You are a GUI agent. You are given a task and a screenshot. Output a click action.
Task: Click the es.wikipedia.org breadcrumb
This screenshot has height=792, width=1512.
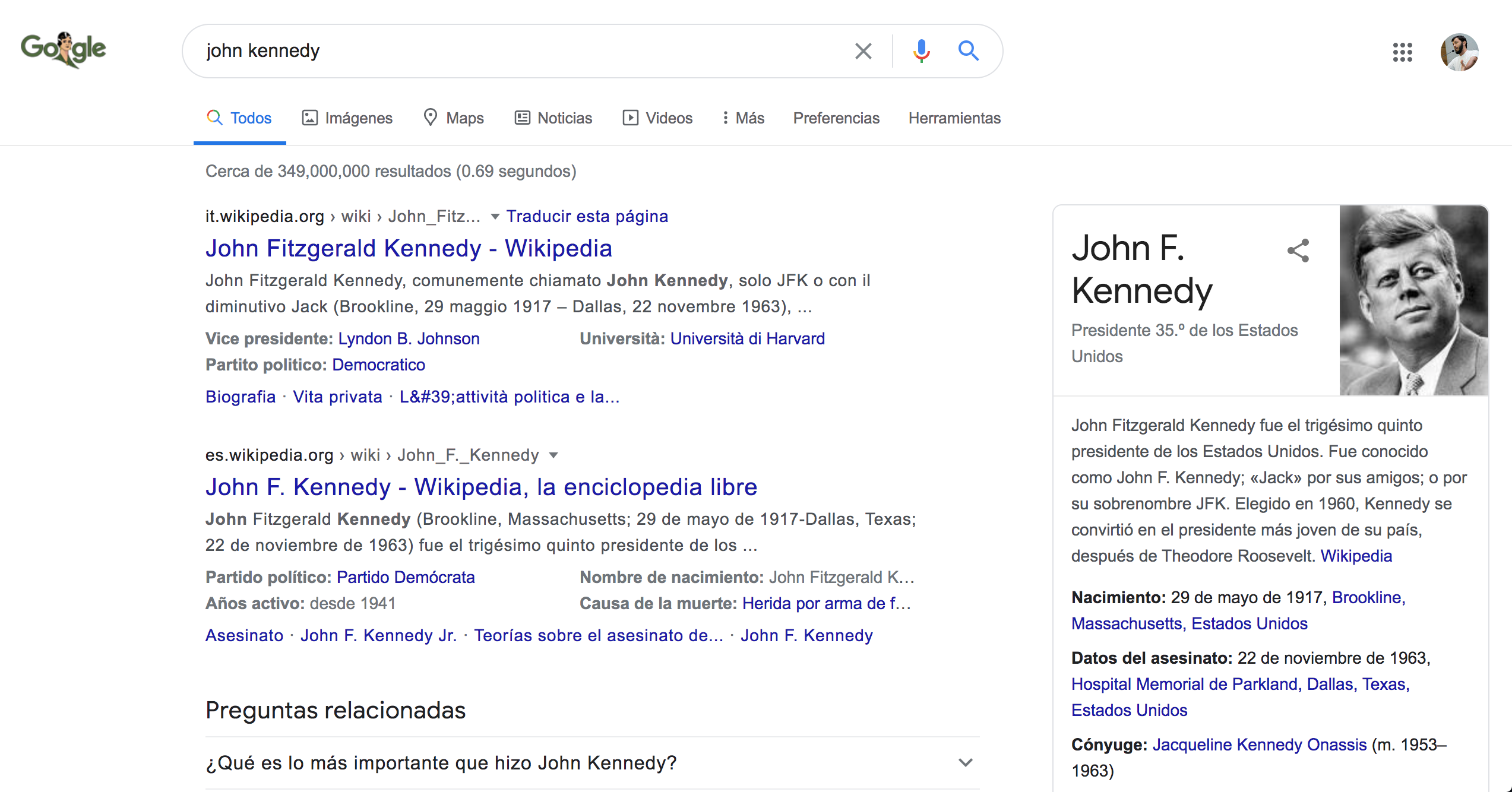click(372, 455)
